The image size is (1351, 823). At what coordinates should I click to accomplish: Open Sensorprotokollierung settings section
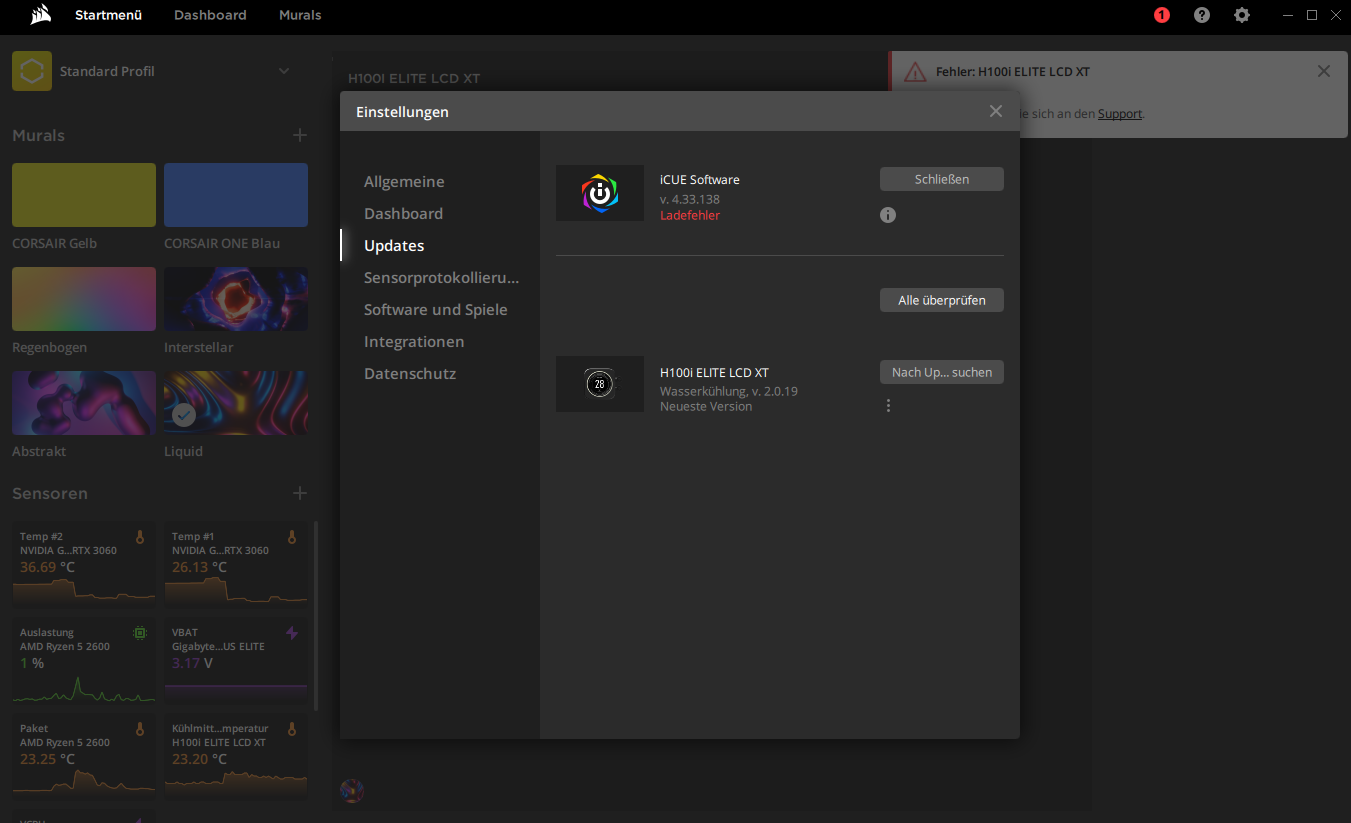[441, 278]
